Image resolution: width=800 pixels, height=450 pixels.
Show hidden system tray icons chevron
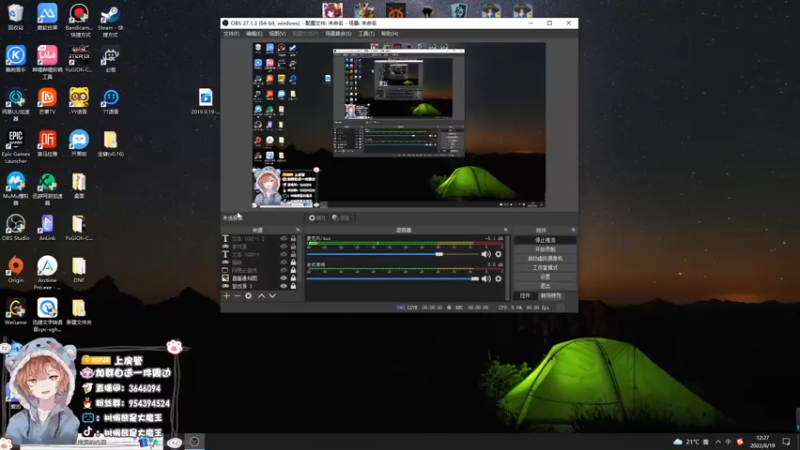718,442
